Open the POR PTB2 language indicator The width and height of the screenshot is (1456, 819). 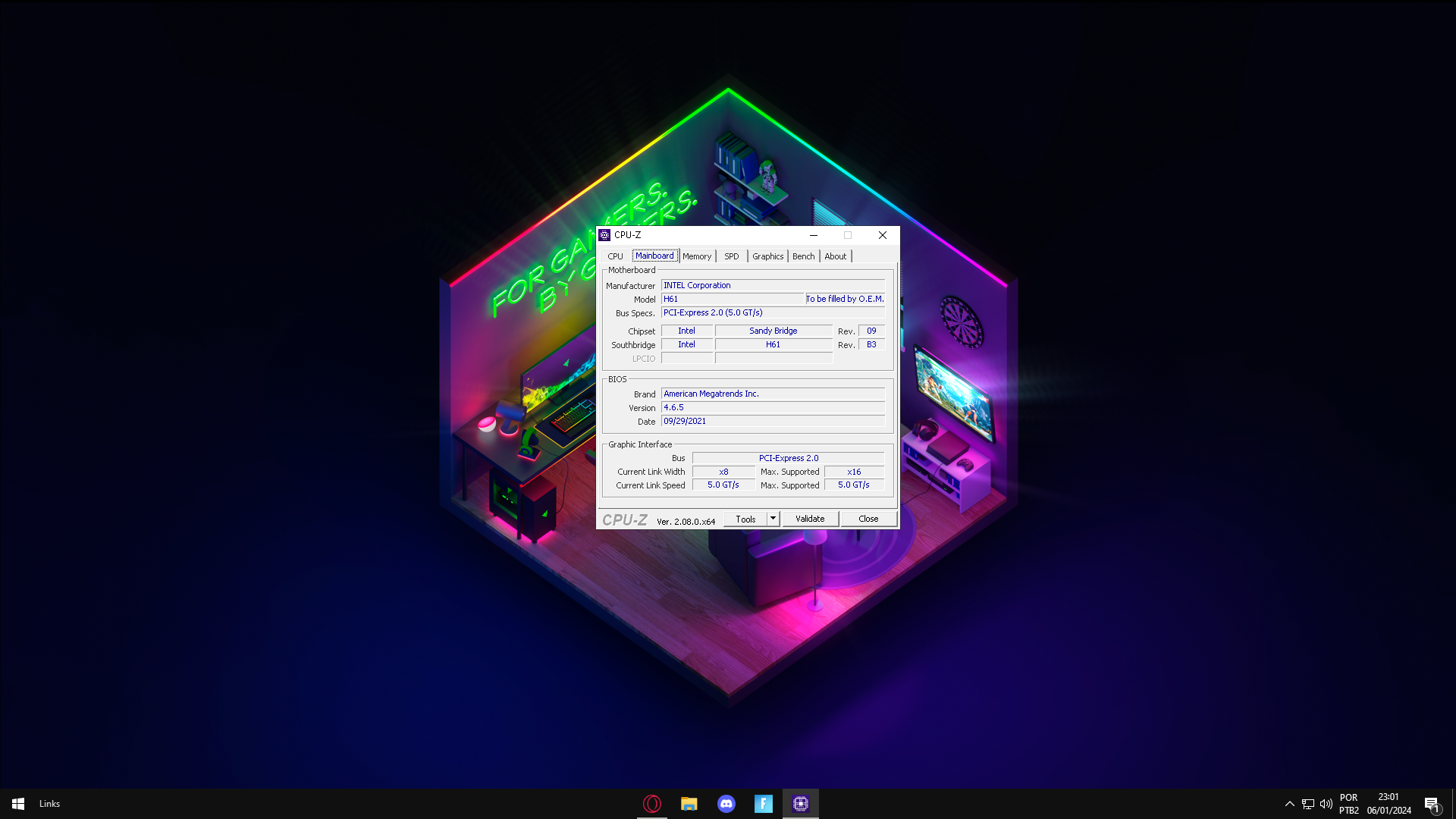(1349, 804)
